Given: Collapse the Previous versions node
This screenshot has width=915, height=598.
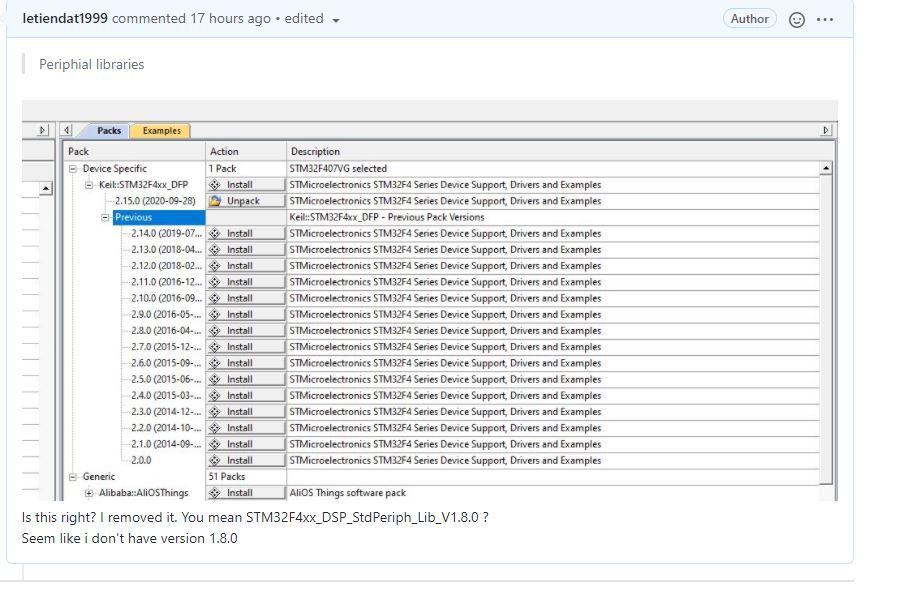Looking at the screenshot, I should click(105, 218).
